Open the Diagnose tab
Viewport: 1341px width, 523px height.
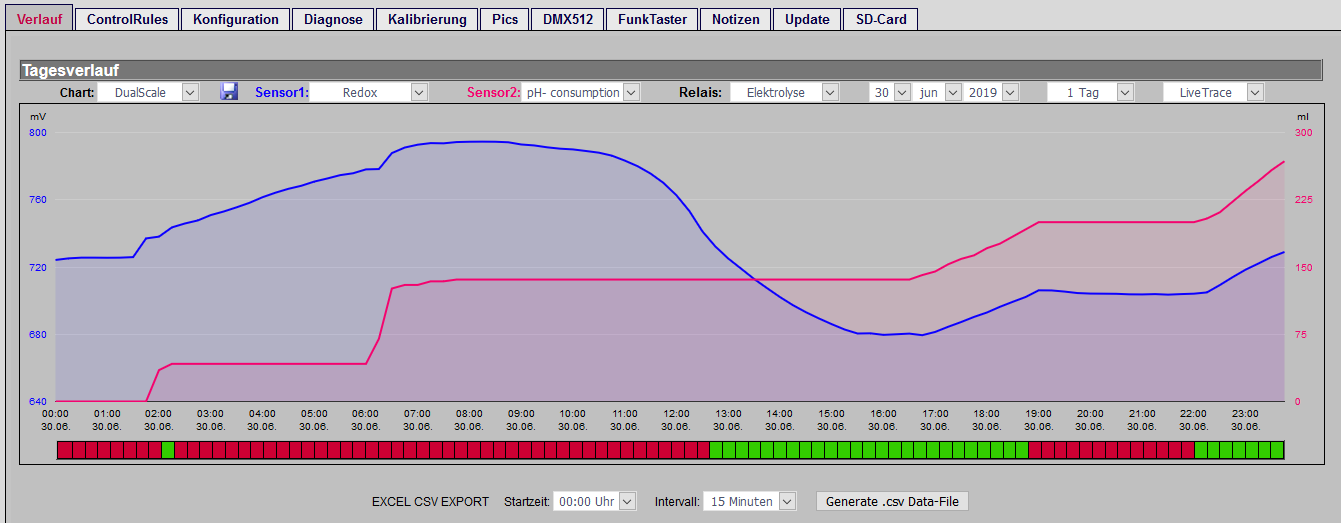click(x=334, y=19)
